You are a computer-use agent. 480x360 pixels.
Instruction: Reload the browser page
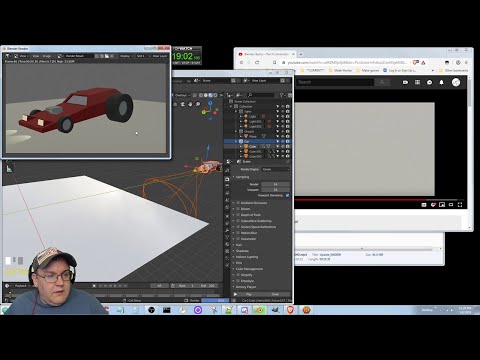[257, 62]
